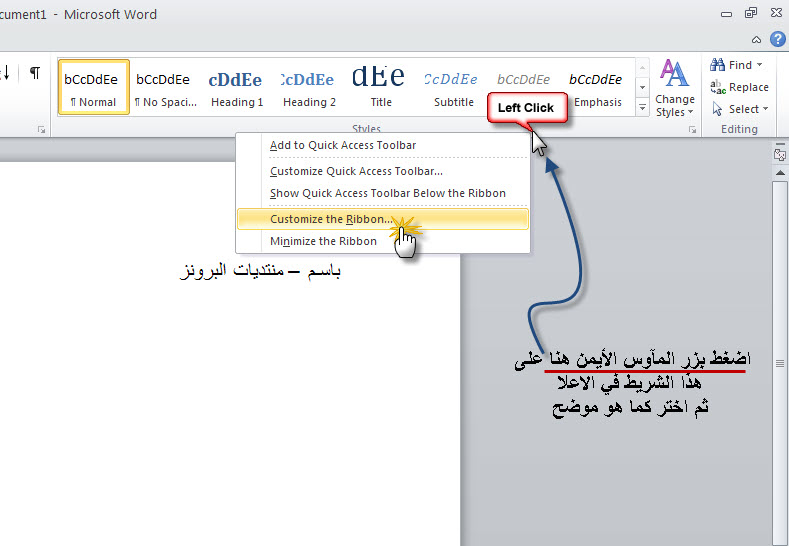The height and width of the screenshot is (546, 789).
Task: Apply the Heading 1 style
Action: pos(237,87)
